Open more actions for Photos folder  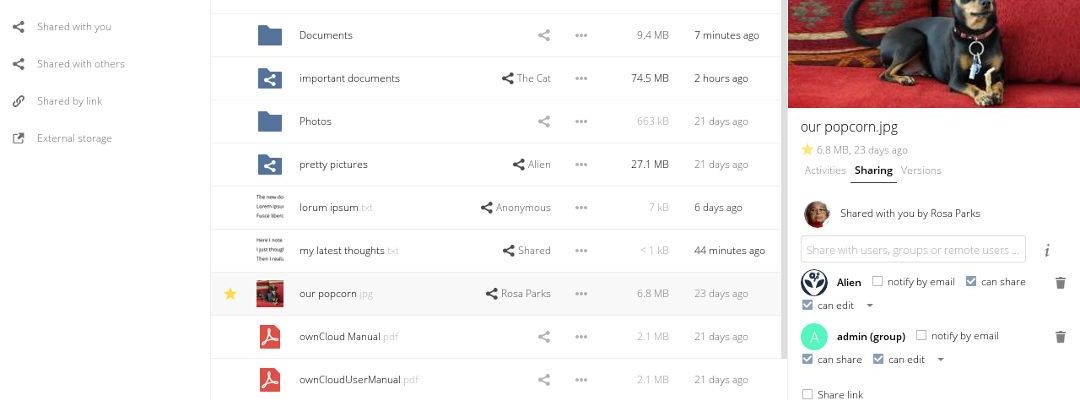pos(581,121)
